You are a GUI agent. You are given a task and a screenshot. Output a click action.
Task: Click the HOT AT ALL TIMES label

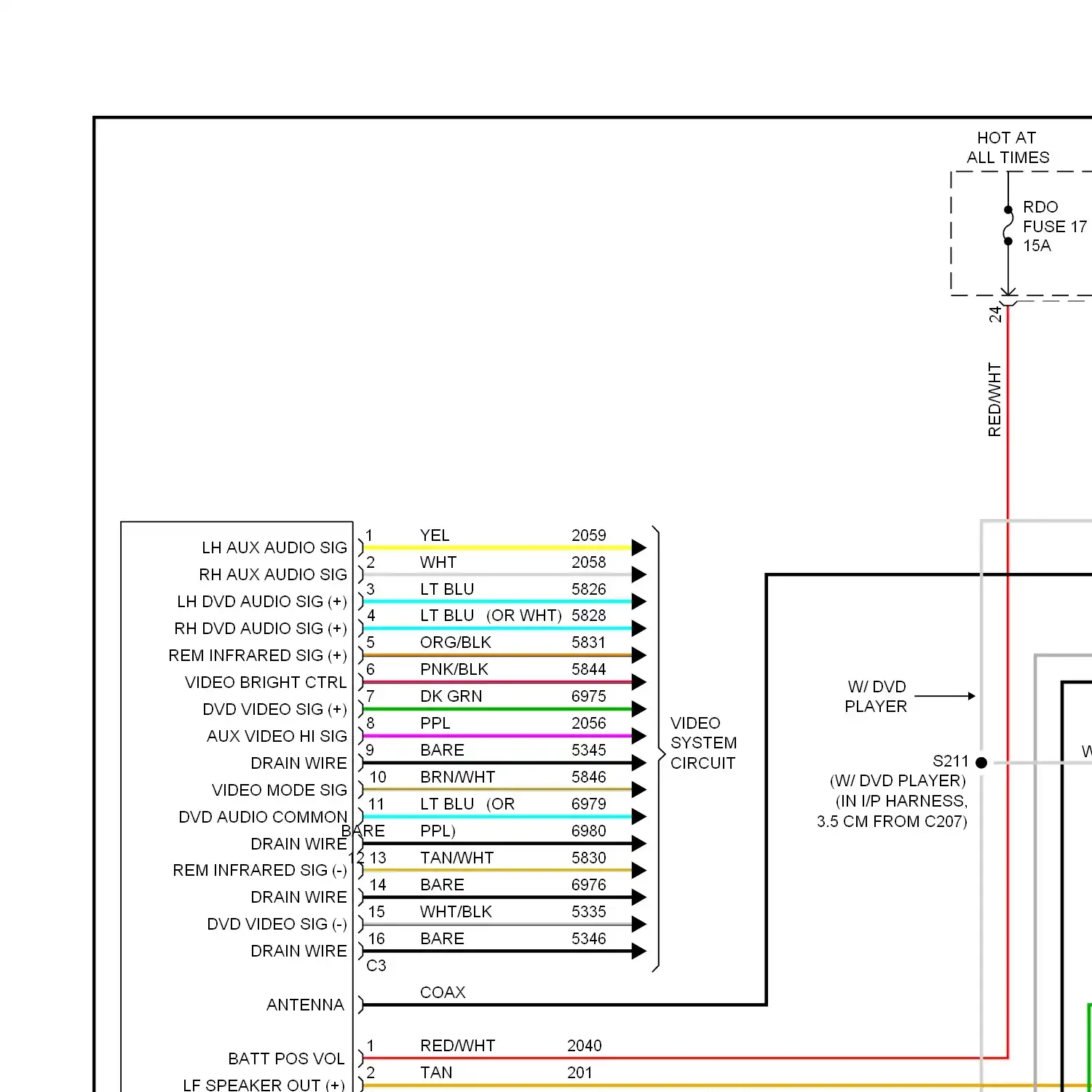[x=1008, y=147]
